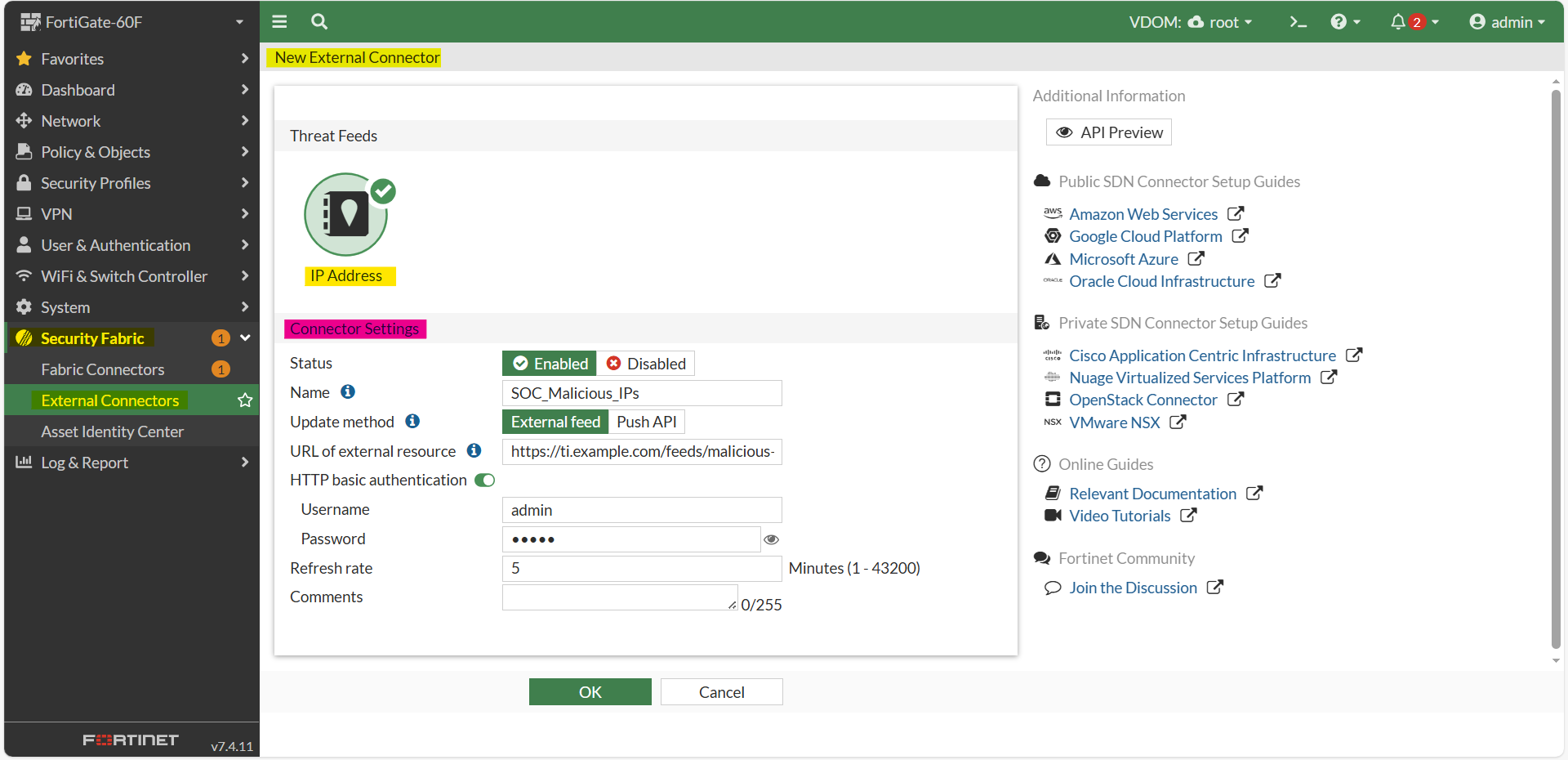The width and height of the screenshot is (1568, 760).
Task: Click the Fortinet logo in the sidebar footer
Action: [x=131, y=740]
